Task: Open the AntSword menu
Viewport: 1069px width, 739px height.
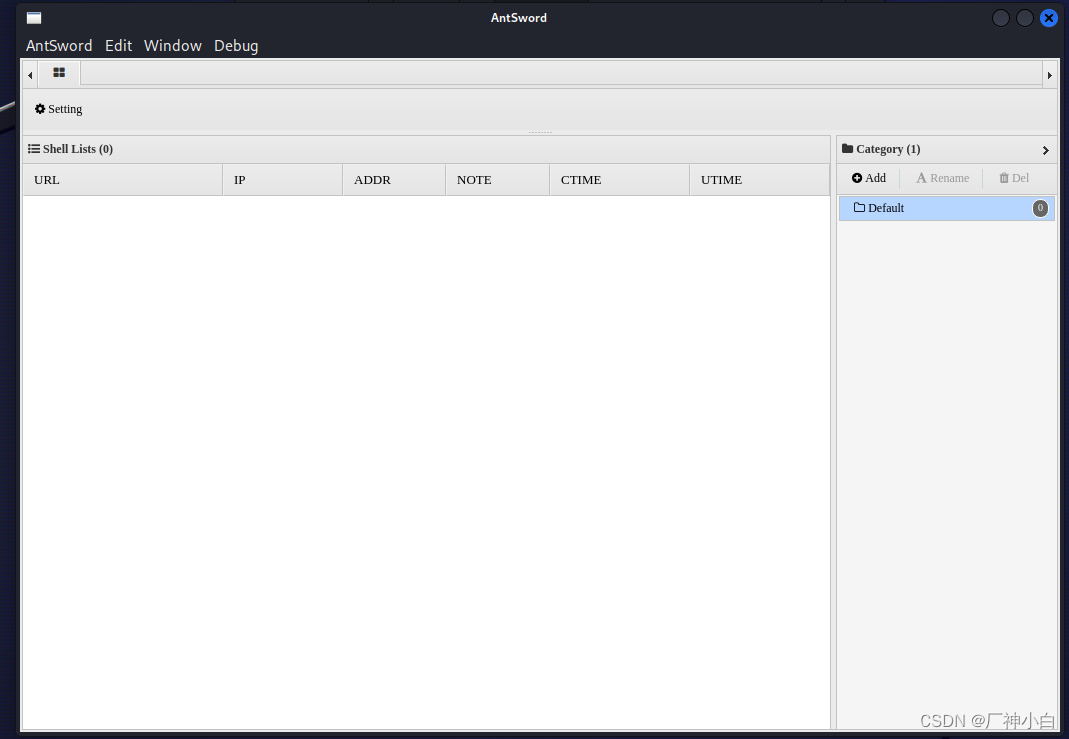Action: click(x=59, y=46)
